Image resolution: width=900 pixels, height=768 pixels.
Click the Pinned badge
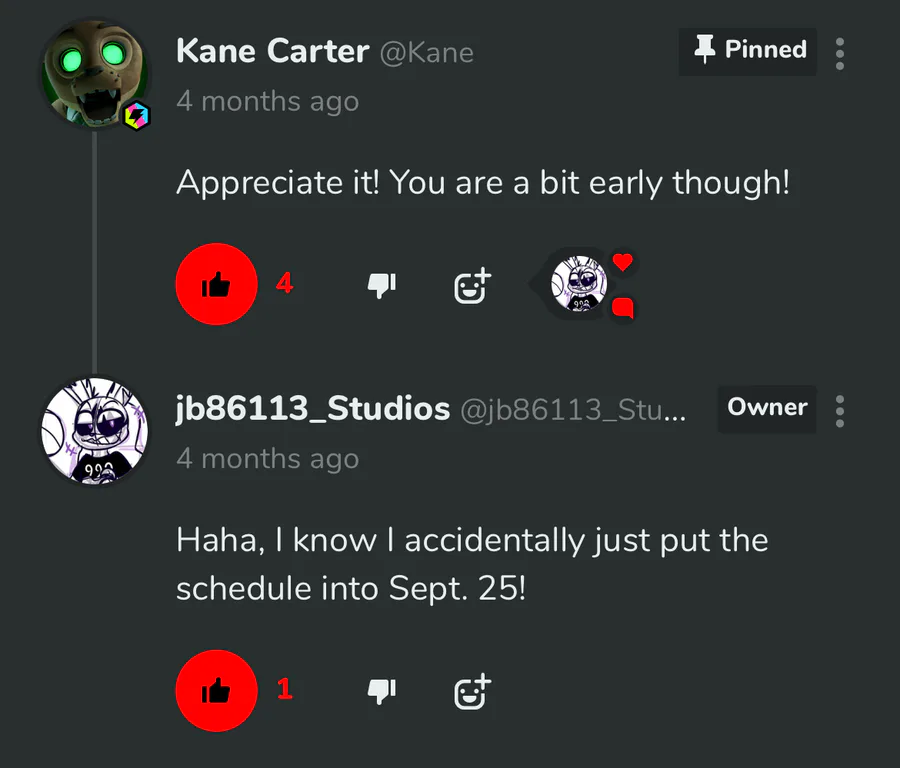coord(748,50)
